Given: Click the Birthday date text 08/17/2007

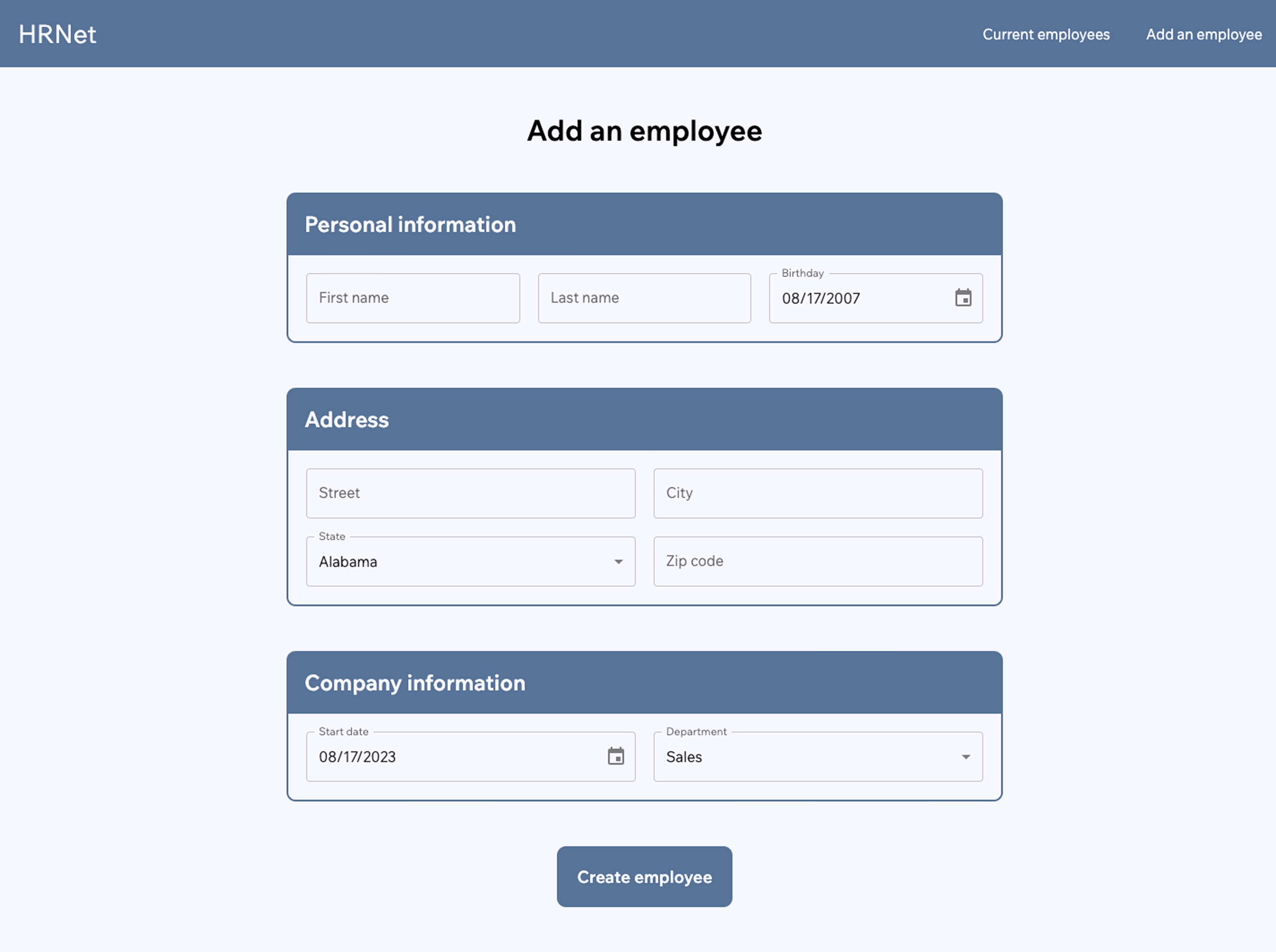Looking at the screenshot, I should point(821,298).
